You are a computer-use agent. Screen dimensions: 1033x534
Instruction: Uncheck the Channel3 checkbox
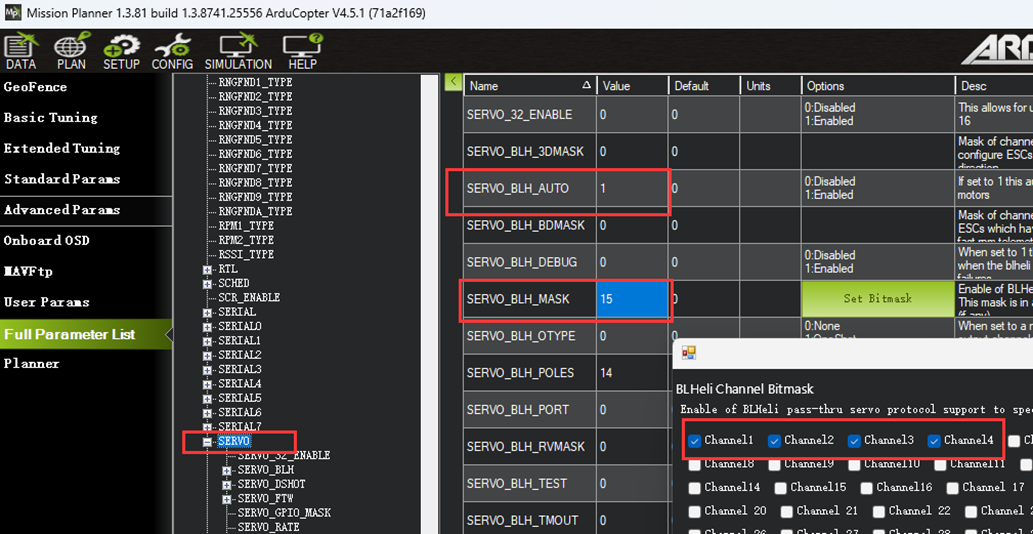tap(854, 441)
